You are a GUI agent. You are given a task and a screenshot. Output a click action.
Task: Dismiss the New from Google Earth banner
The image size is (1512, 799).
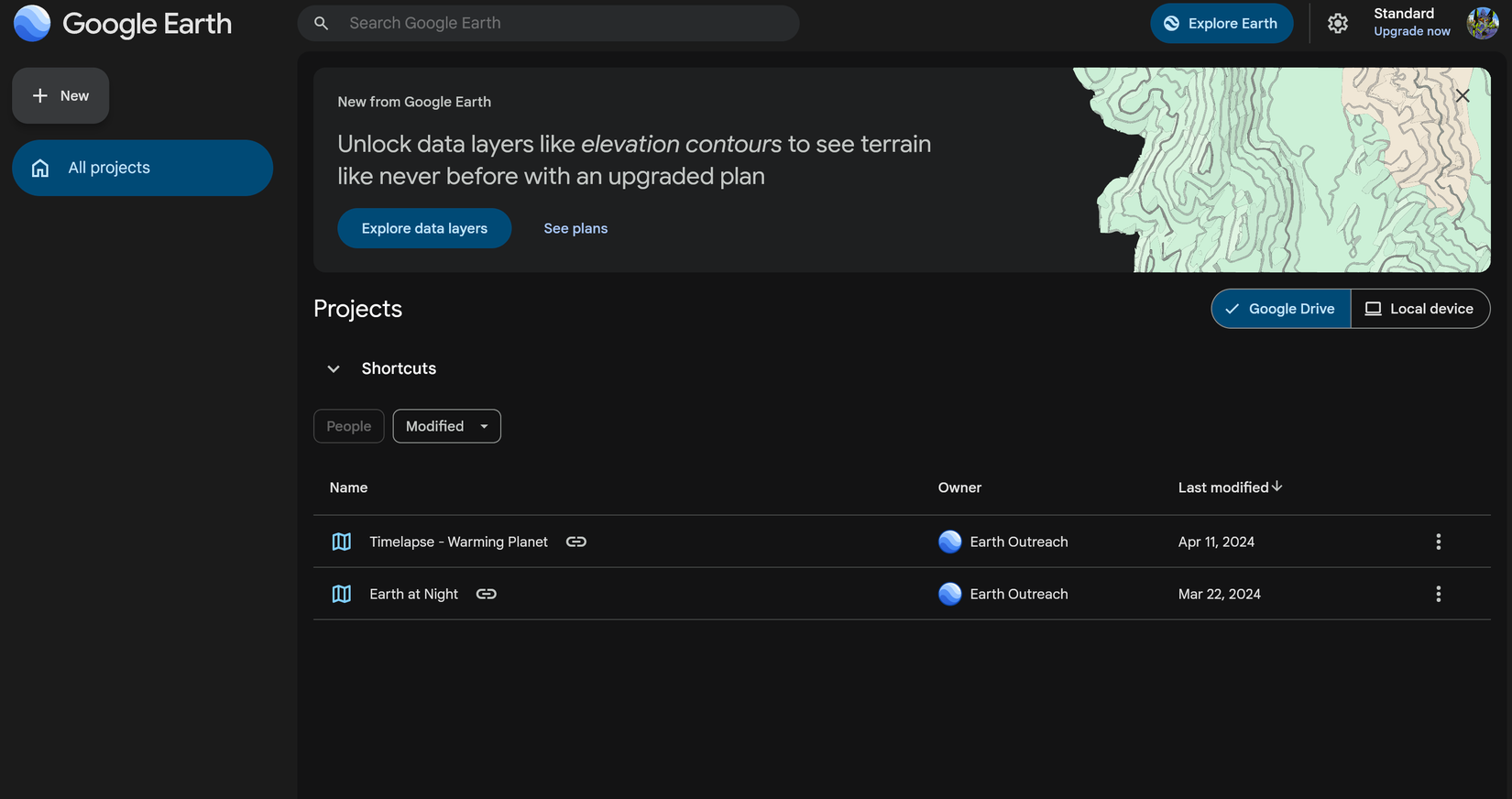tap(1463, 95)
